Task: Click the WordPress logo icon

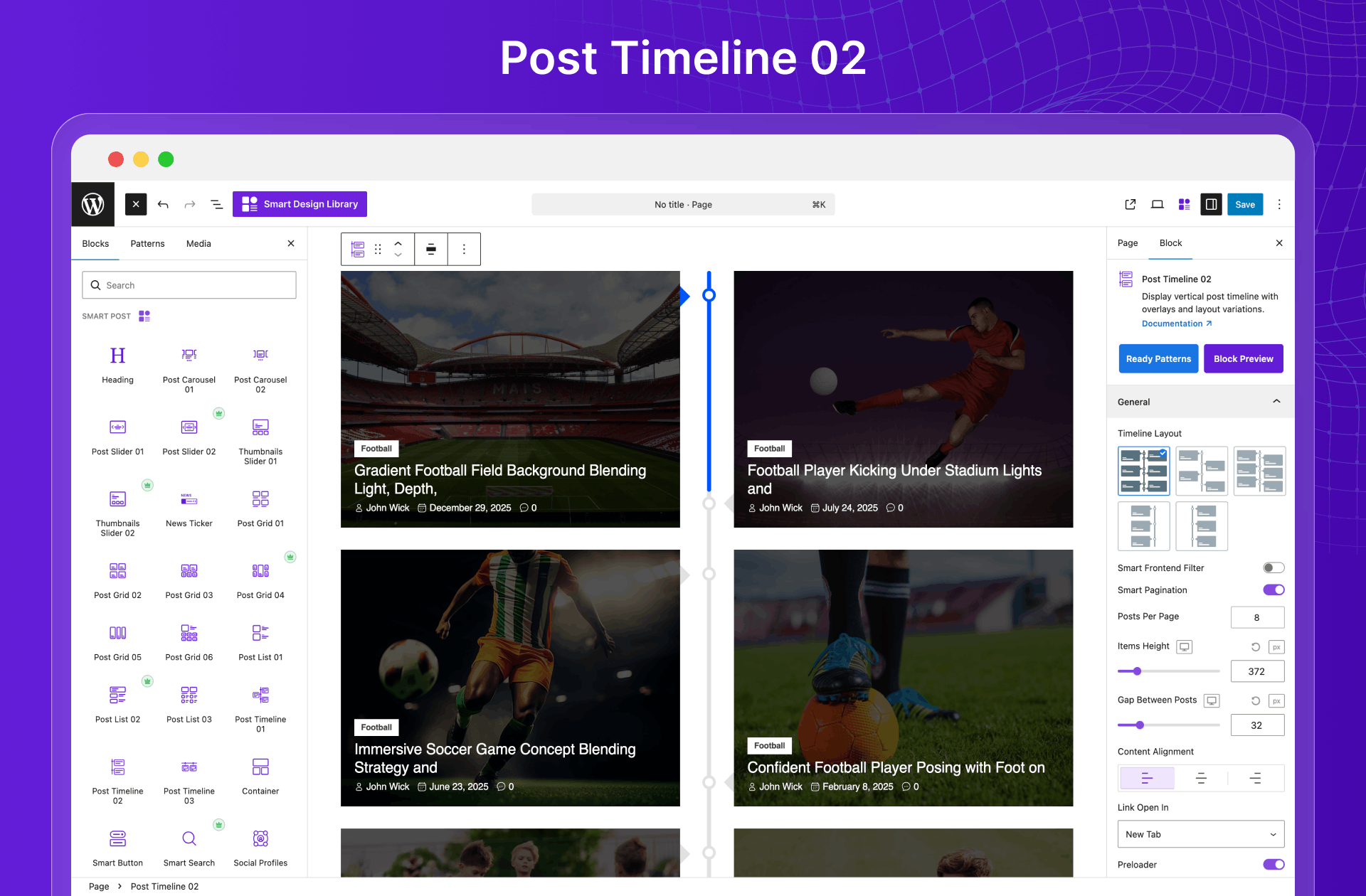Action: tap(93, 204)
